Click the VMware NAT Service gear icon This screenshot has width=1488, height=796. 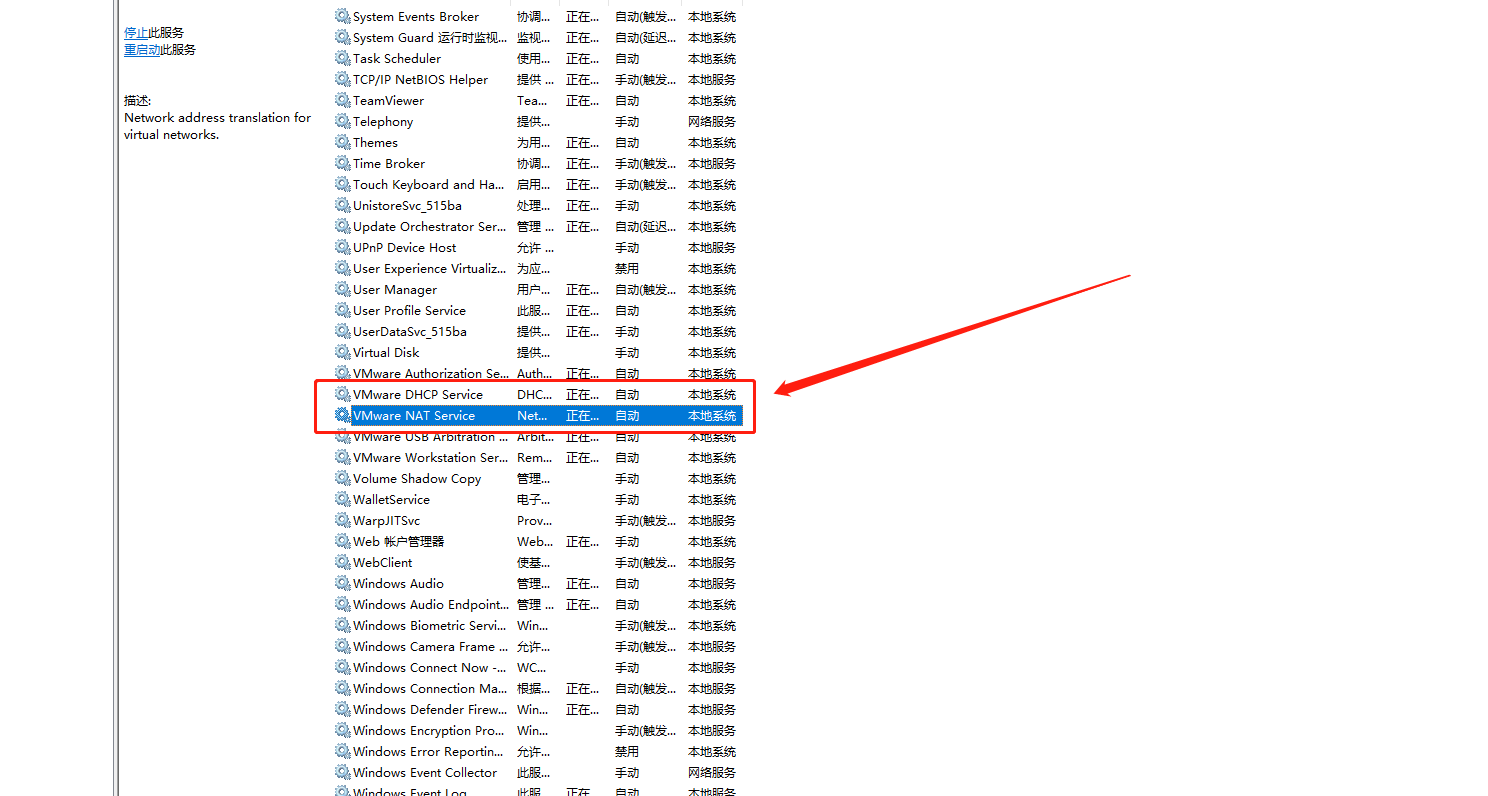point(343,416)
